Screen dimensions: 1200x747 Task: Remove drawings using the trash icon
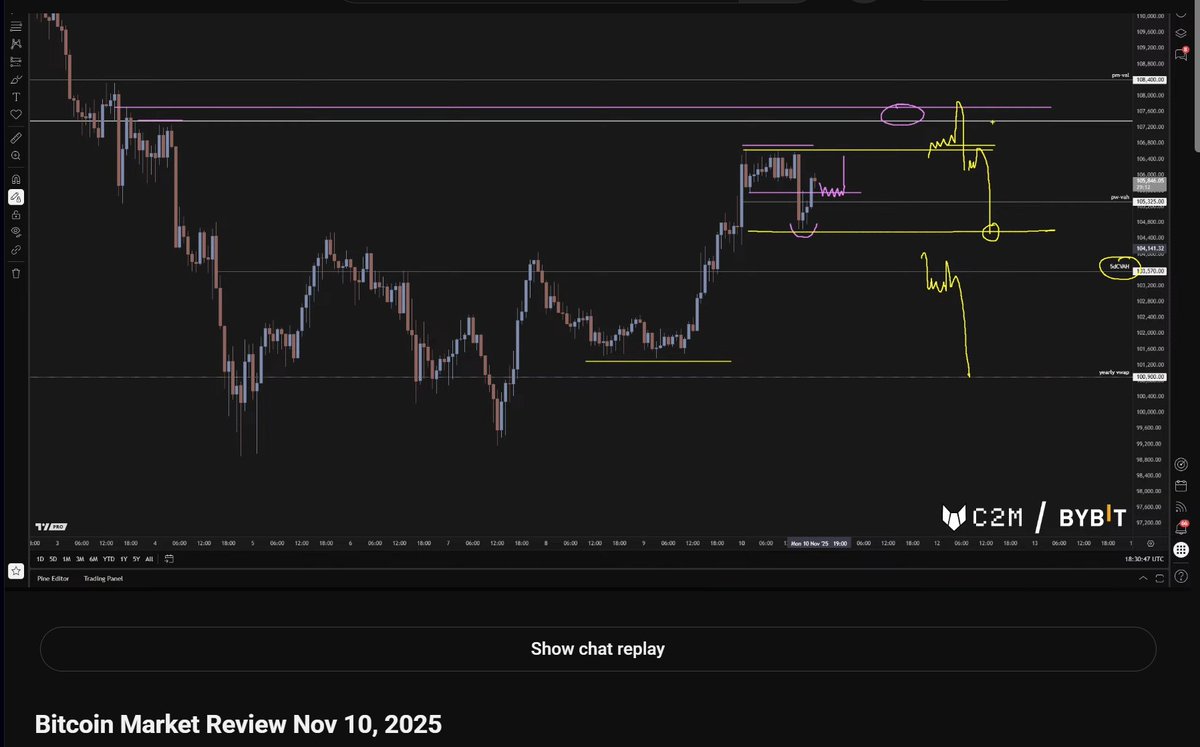point(16,271)
